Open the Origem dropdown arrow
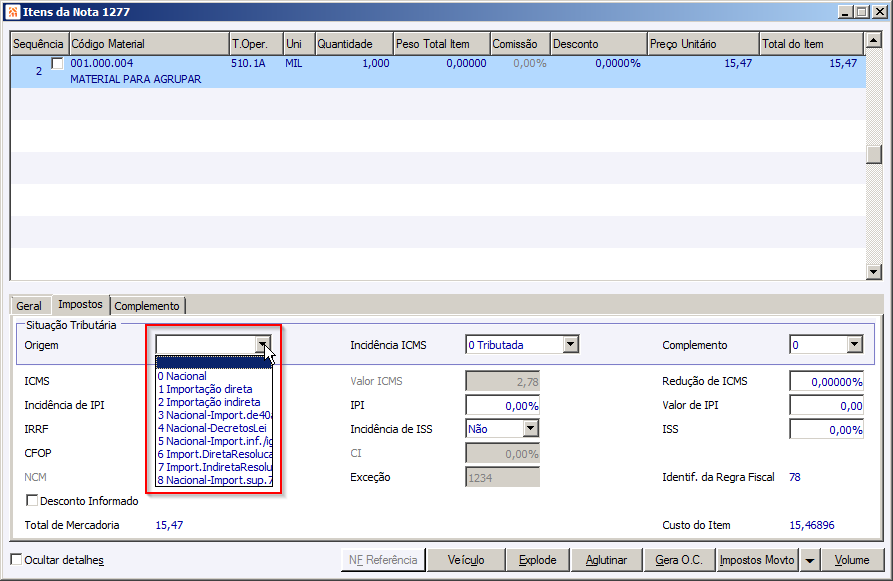This screenshot has width=893, height=581. pos(263,345)
